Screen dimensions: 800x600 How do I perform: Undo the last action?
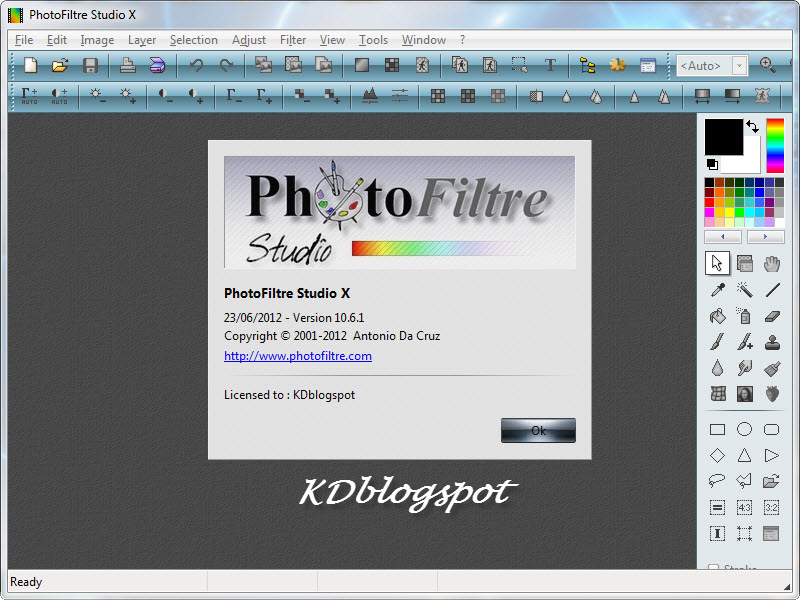196,65
